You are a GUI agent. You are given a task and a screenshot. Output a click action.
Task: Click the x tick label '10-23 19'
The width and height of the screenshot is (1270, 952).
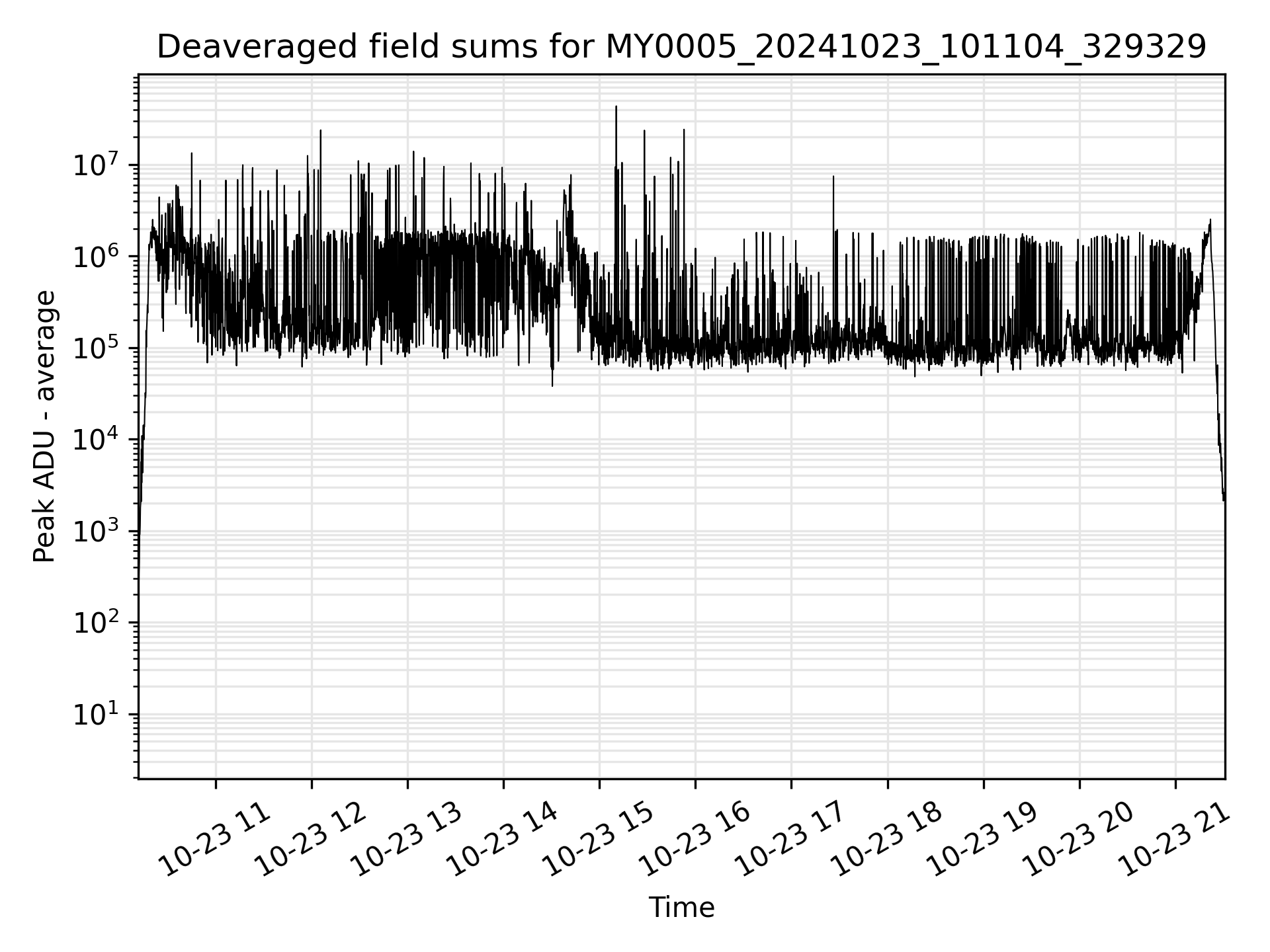pyautogui.click(x=984, y=840)
